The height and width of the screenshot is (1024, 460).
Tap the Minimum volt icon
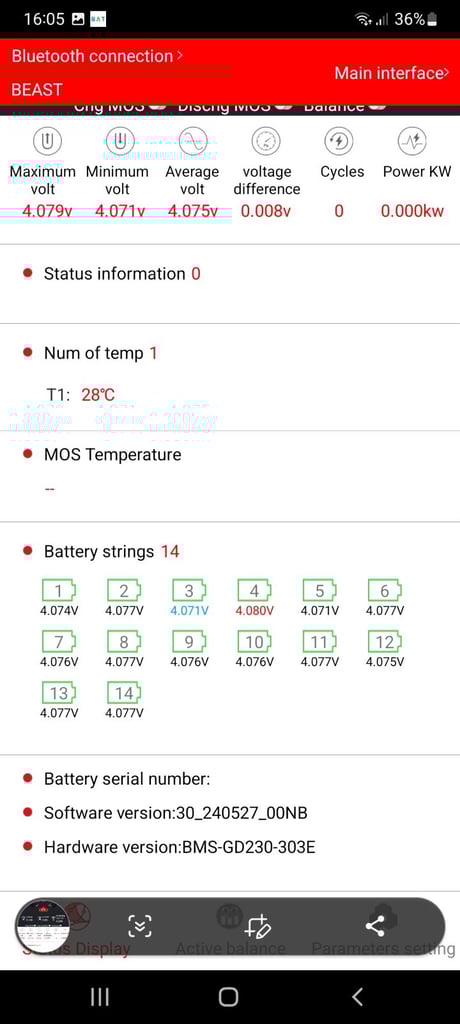120,141
